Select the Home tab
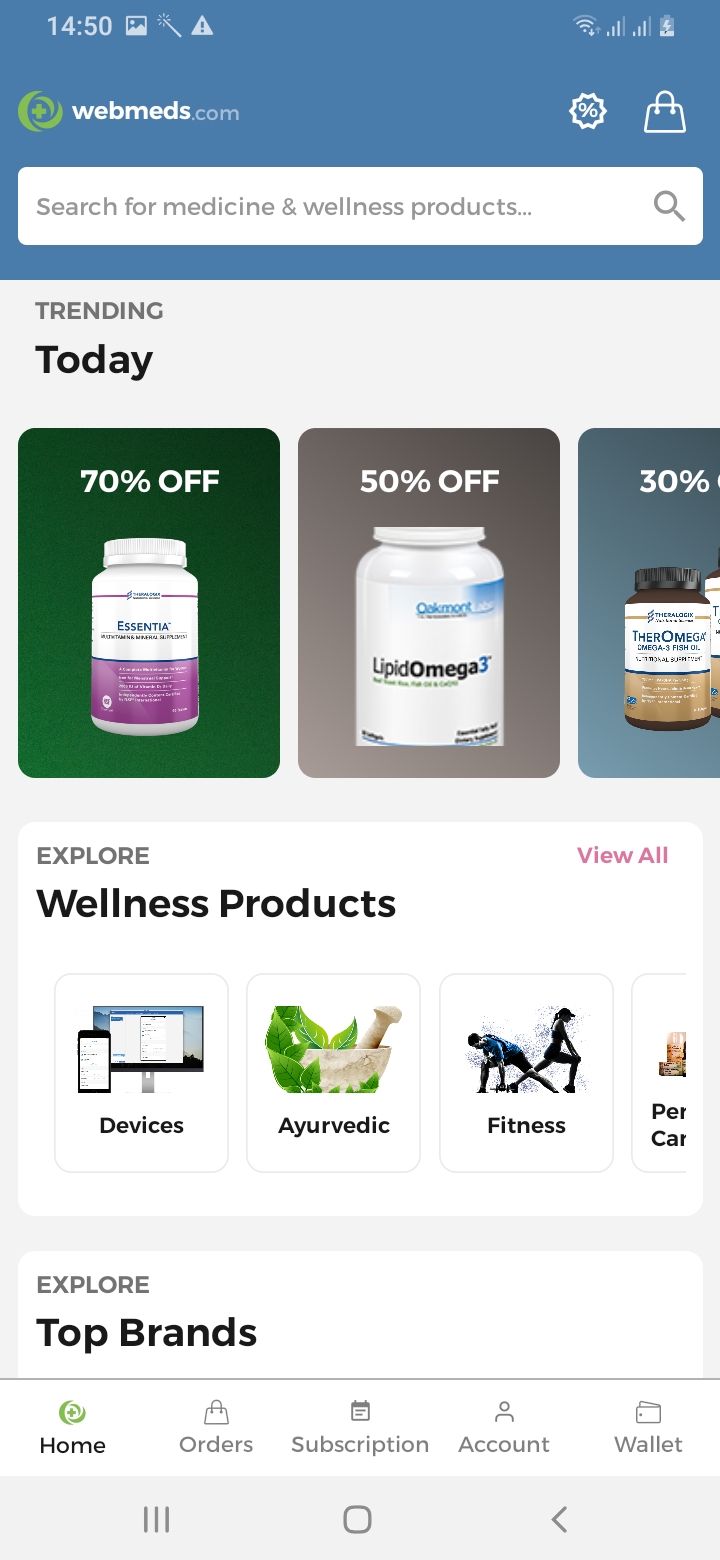This screenshot has height=1560, width=720. (x=72, y=1428)
